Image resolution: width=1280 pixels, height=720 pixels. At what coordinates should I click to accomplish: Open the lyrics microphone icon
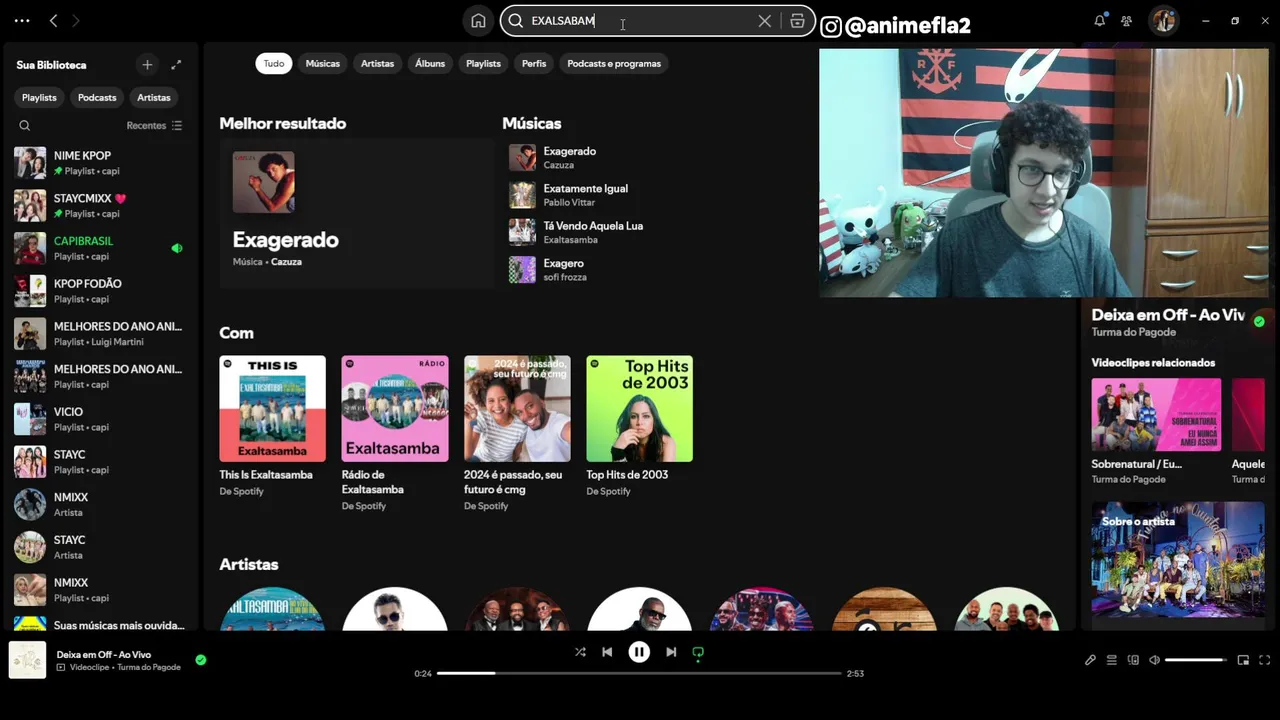(1090, 660)
